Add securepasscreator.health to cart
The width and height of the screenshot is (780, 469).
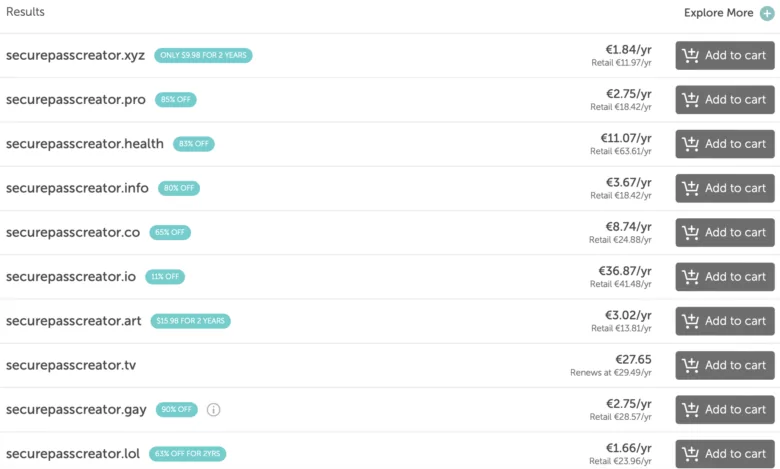coord(725,144)
